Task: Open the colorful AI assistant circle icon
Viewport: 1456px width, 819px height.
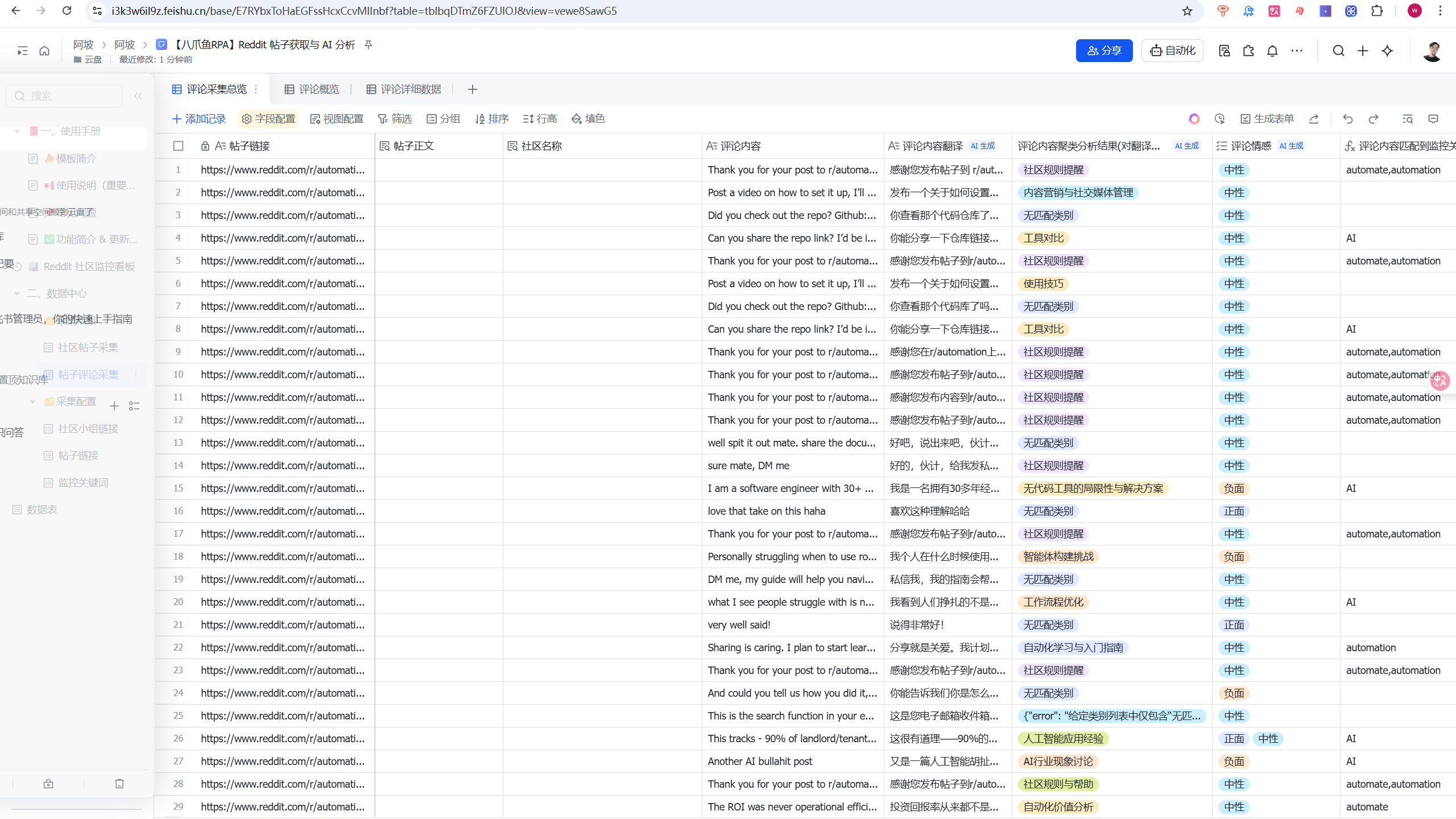Action: pos(1194,119)
